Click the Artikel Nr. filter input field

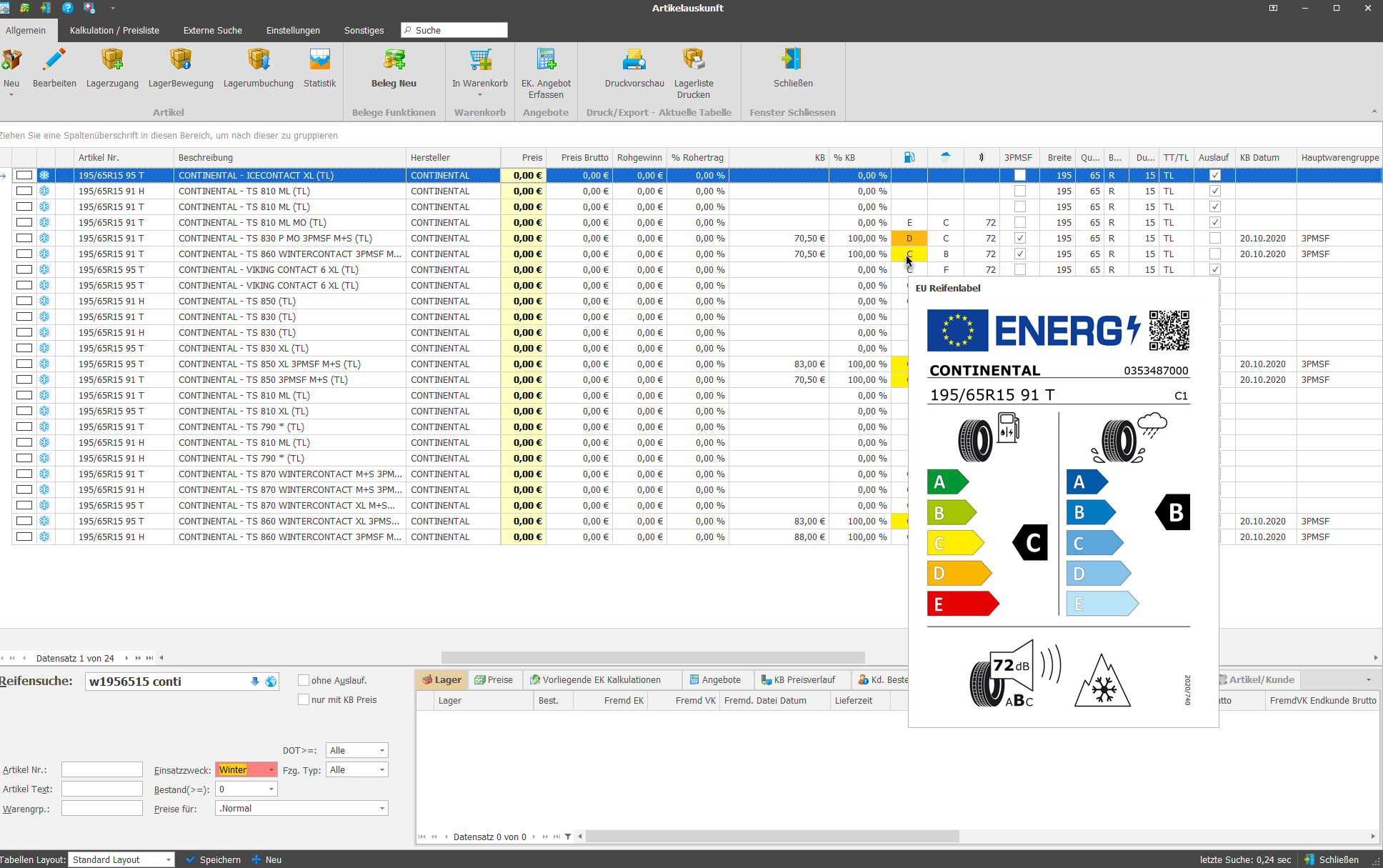[x=102, y=769]
